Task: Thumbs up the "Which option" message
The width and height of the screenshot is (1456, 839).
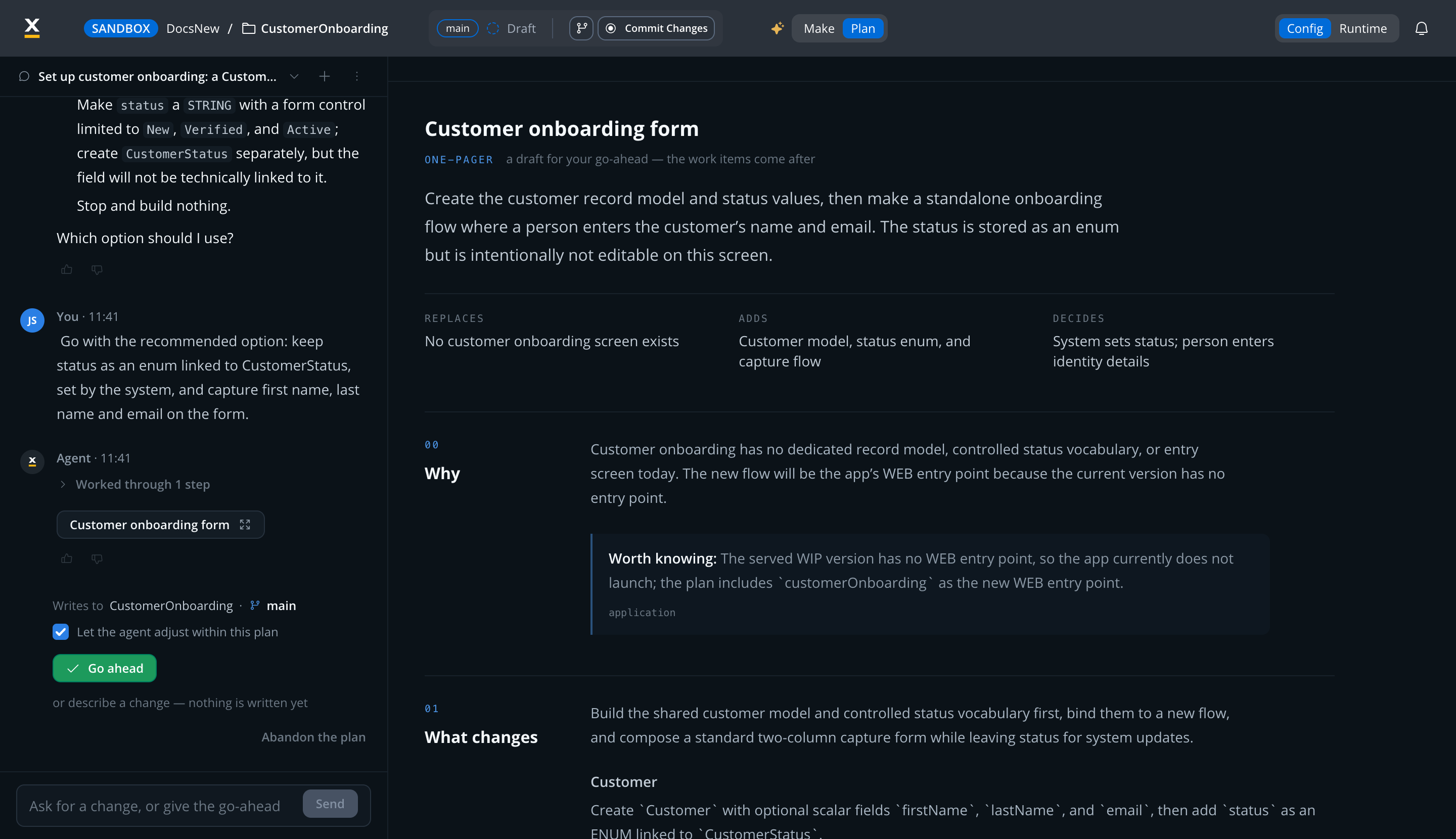Action: point(67,269)
